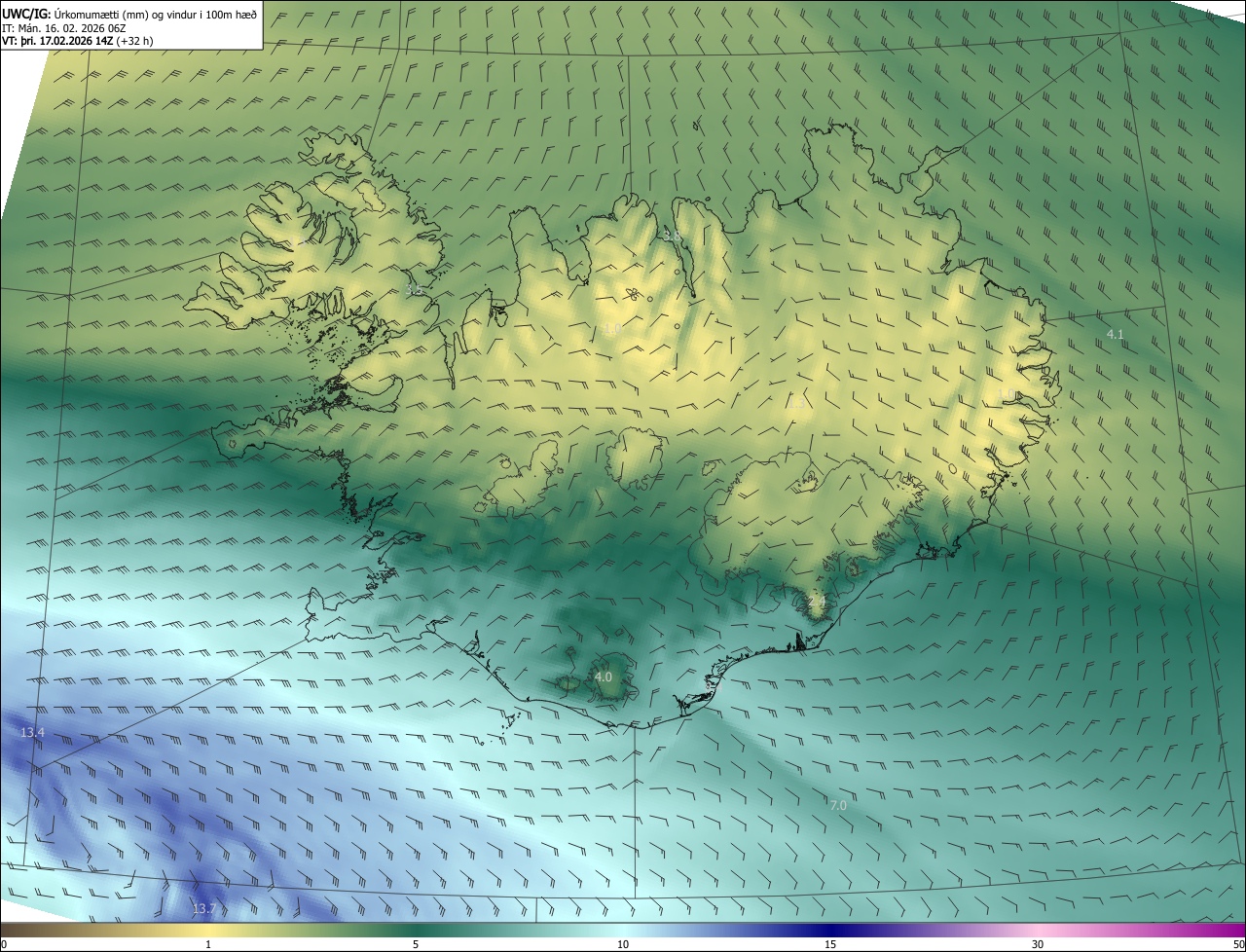Viewport: 1246px width, 952px height.
Task: Click the precipitation color scale bar
Action: point(623,931)
